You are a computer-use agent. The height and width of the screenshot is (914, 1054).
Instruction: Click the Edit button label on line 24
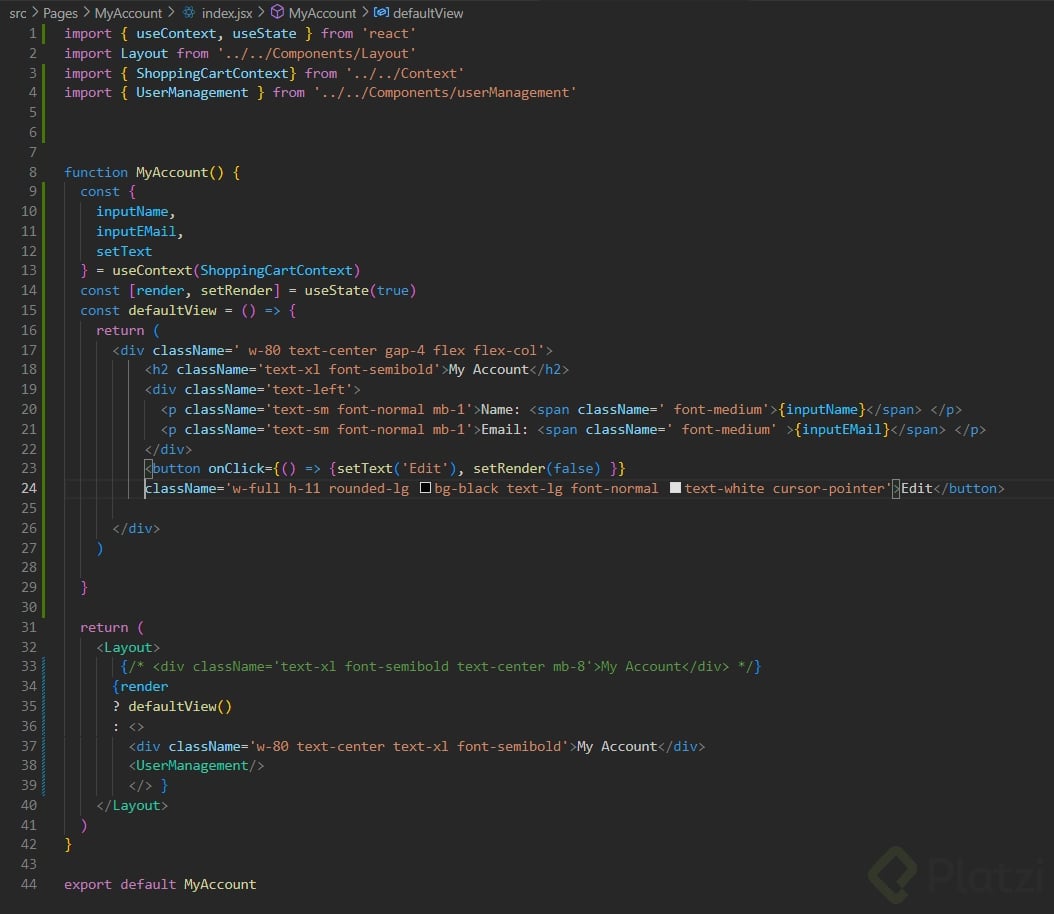(916, 489)
